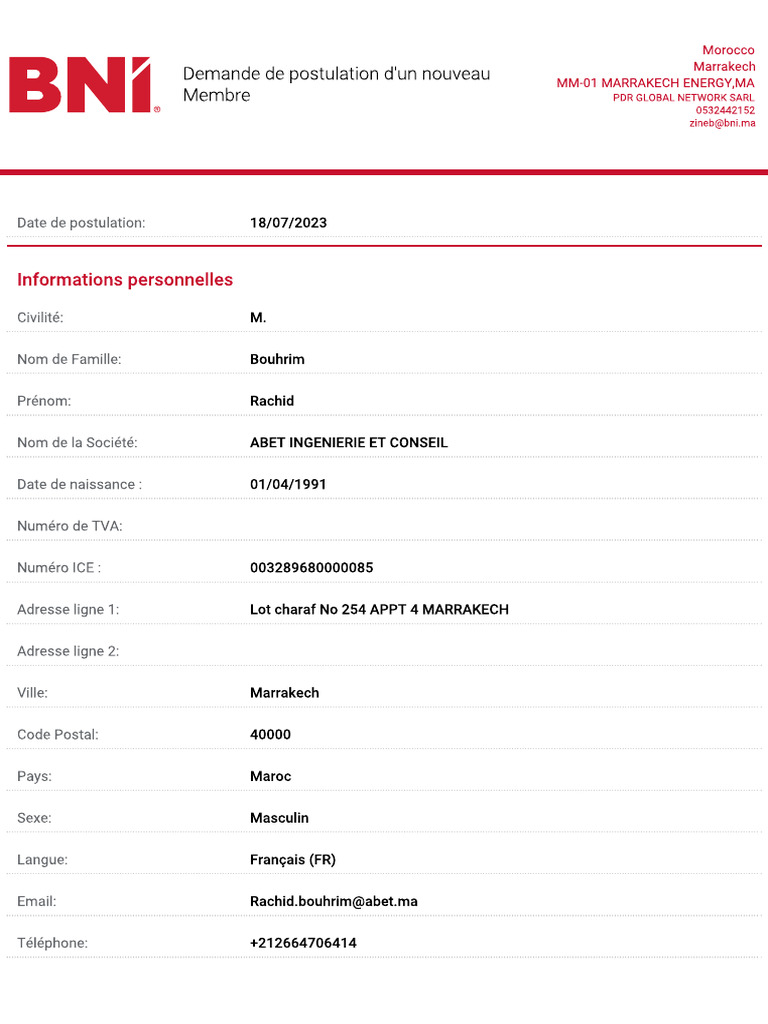The height and width of the screenshot is (1024, 768).
Task: Click the Rachid.bouhrim@abet.ma email value
Action: point(333,901)
